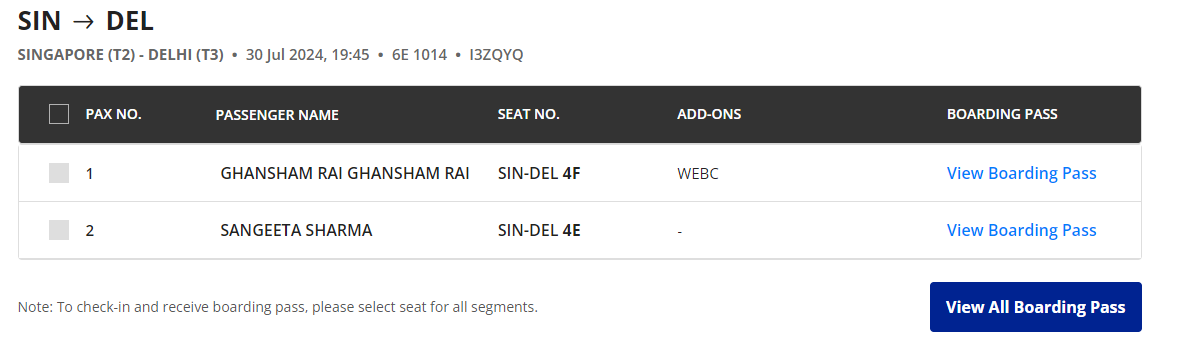1180x362 pixels.
Task: Click the BOARDING PASS column header
Action: pyautogui.click(x=1002, y=114)
